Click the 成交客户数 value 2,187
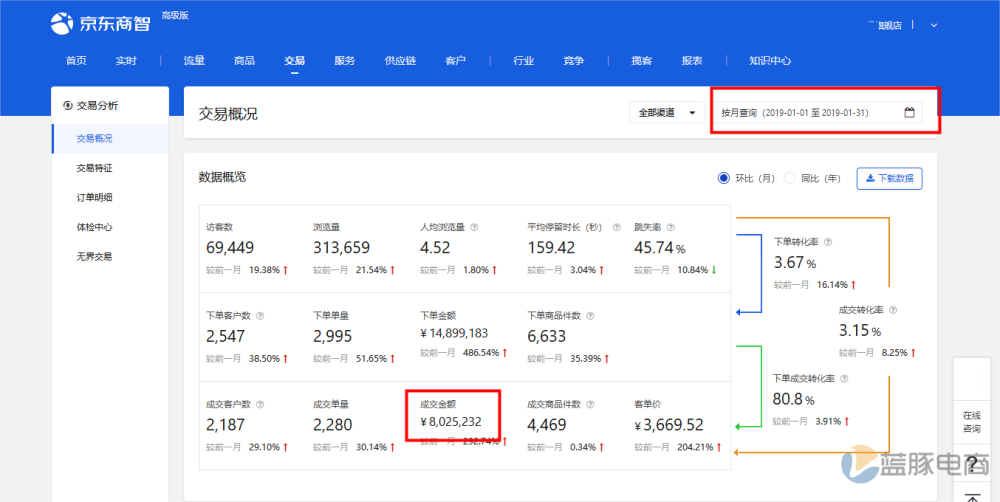1000x502 pixels. [225, 425]
